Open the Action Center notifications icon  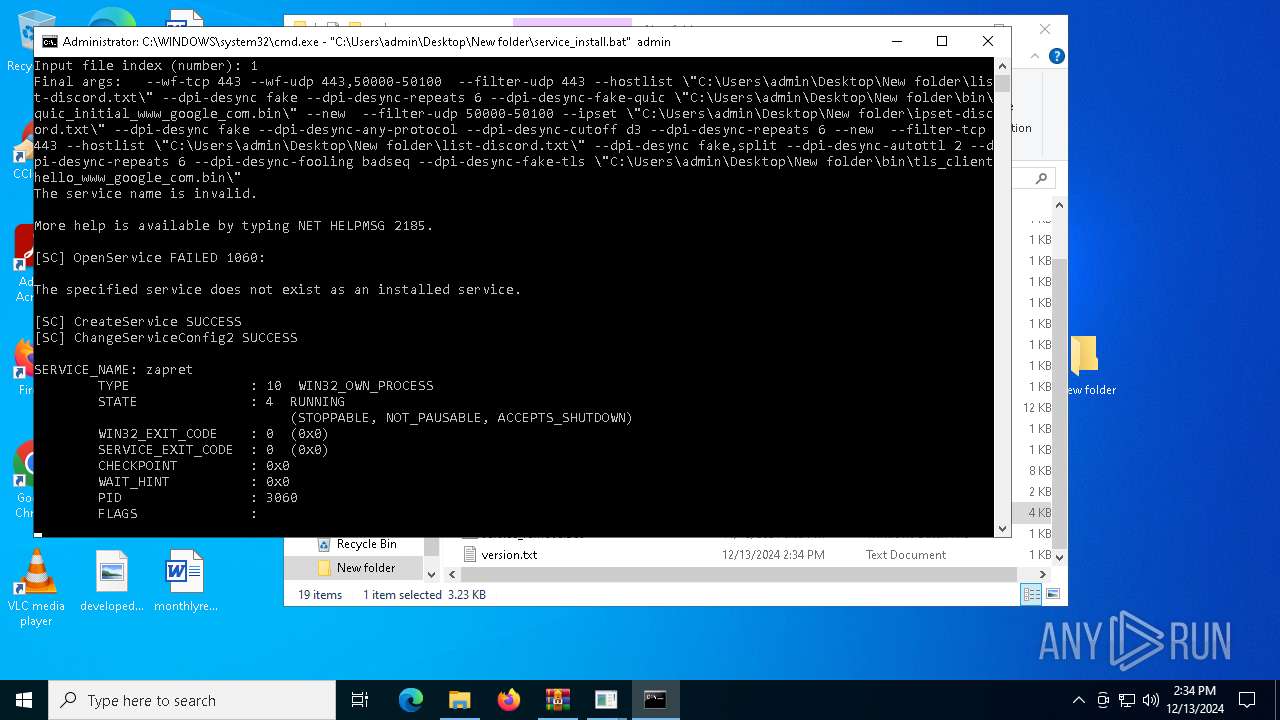pos(1247,700)
